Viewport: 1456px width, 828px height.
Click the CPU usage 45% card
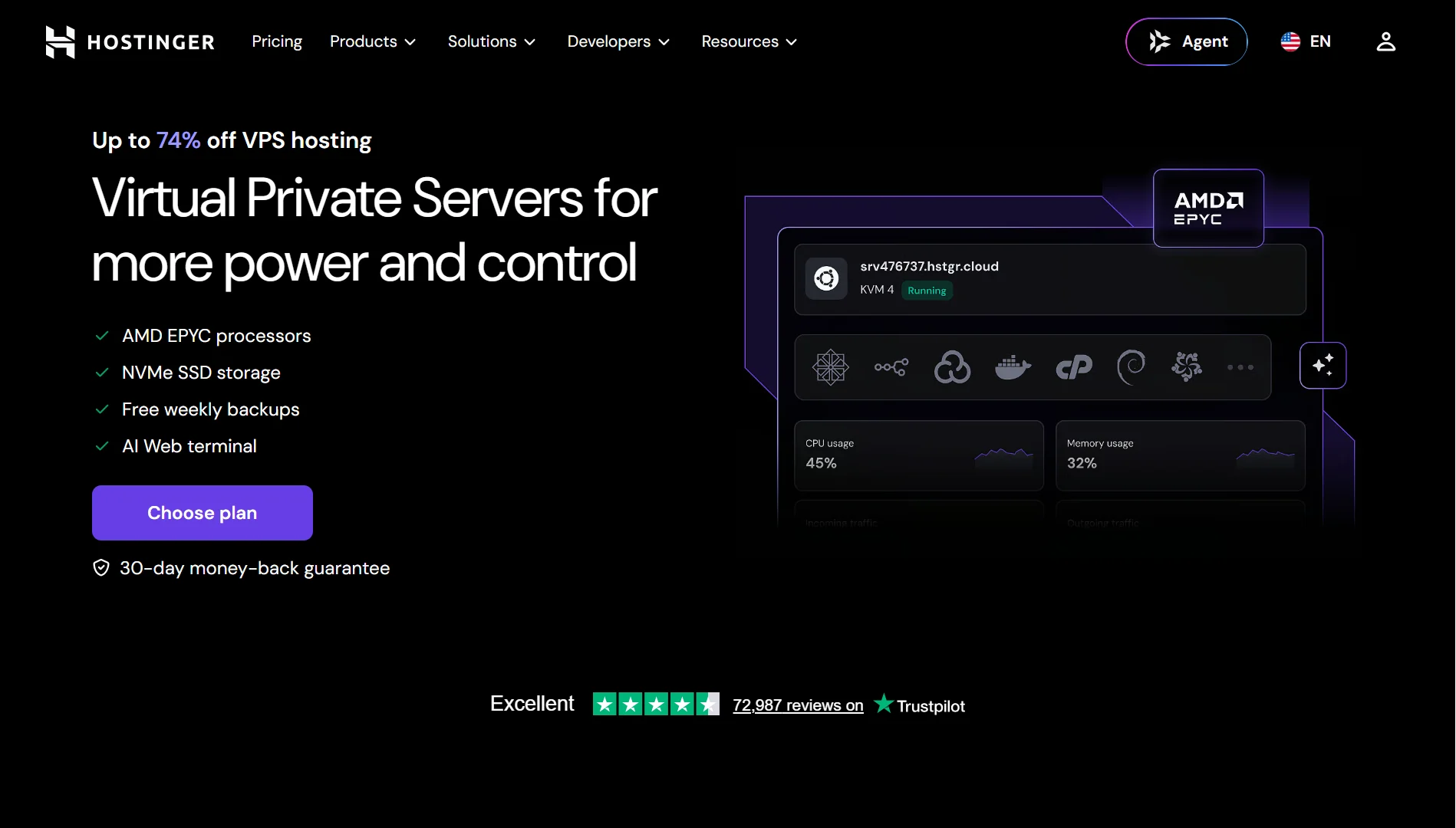click(919, 455)
